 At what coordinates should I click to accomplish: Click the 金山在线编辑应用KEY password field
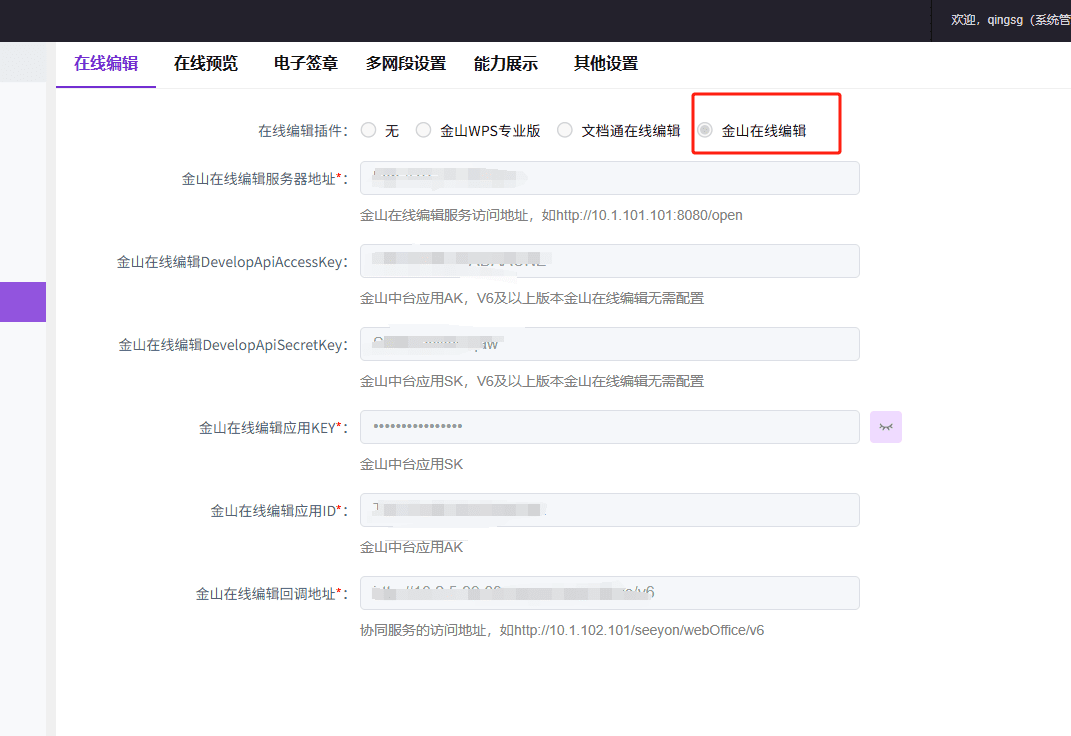610,427
